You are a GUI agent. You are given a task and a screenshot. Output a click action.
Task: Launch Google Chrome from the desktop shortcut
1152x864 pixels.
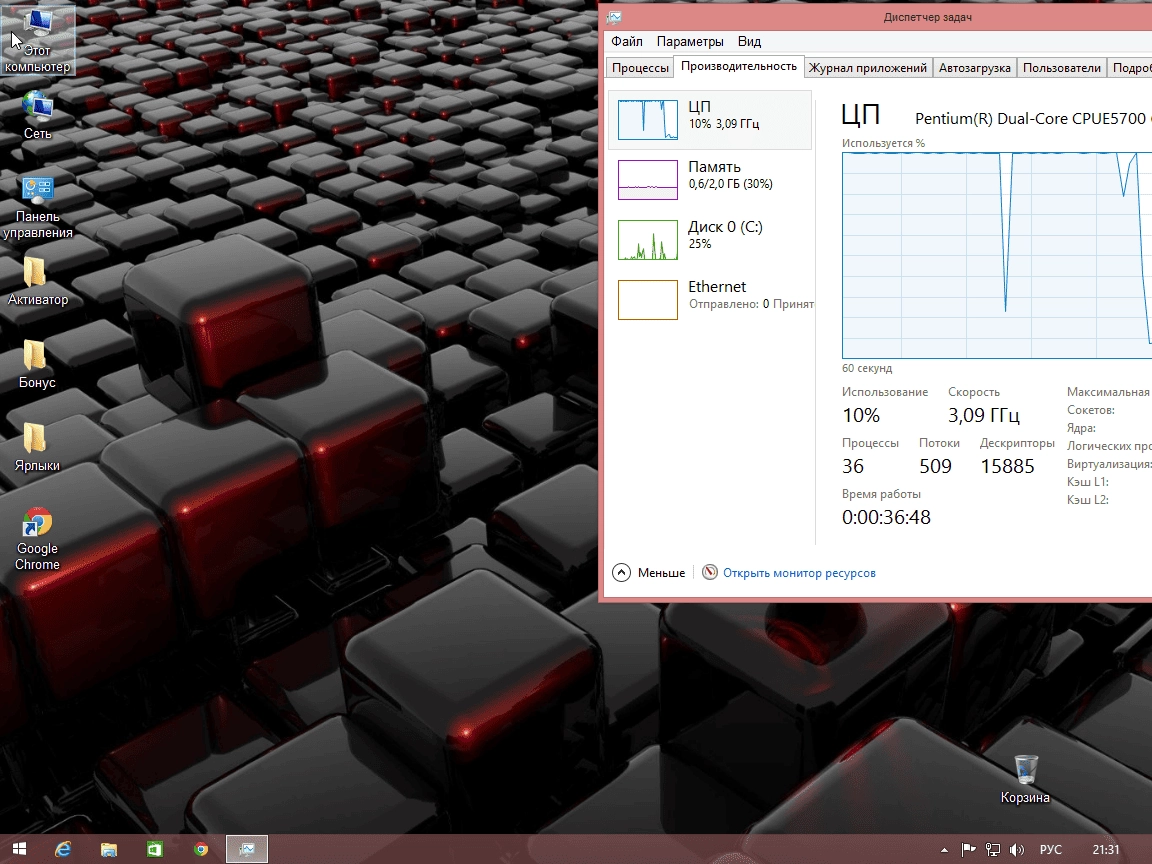pyautogui.click(x=37, y=539)
